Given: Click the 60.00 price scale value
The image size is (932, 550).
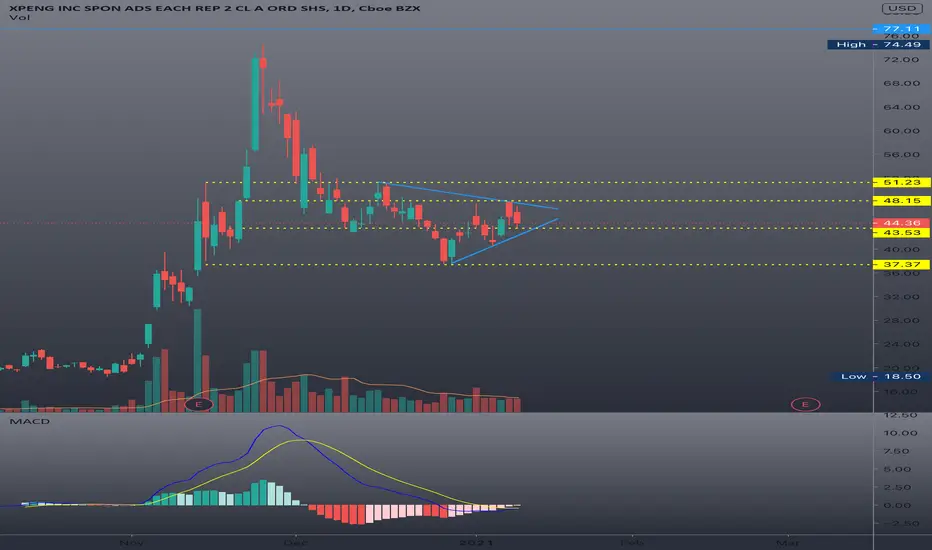Looking at the screenshot, I should tap(901, 131).
